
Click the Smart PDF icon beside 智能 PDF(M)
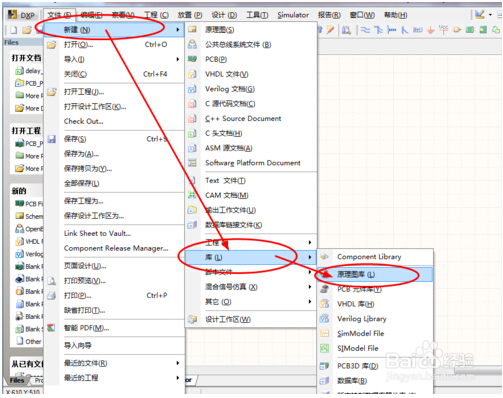click(x=51, y=328)
